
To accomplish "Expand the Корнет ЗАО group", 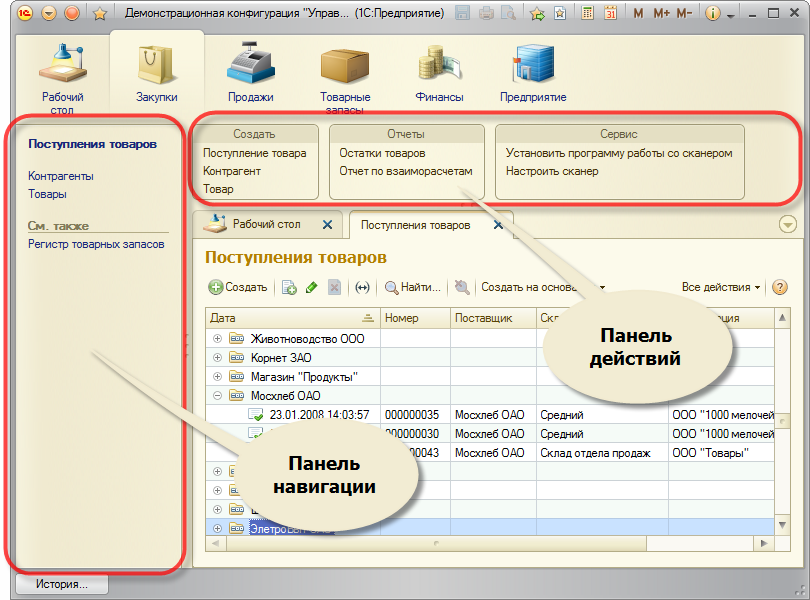I will [x=217, y=358].
